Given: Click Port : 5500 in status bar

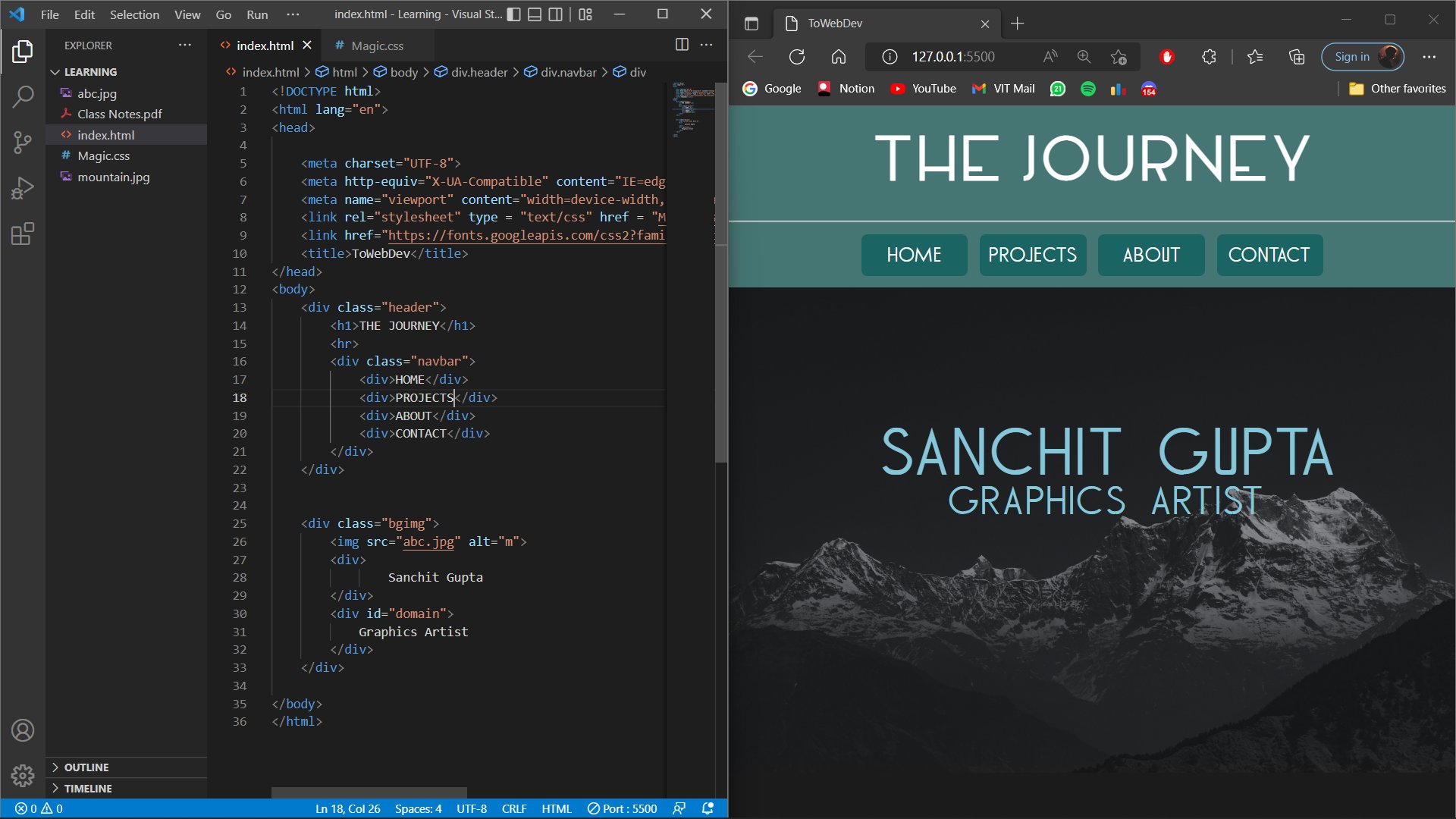Looking at the screenshot, I should [623, 808].
